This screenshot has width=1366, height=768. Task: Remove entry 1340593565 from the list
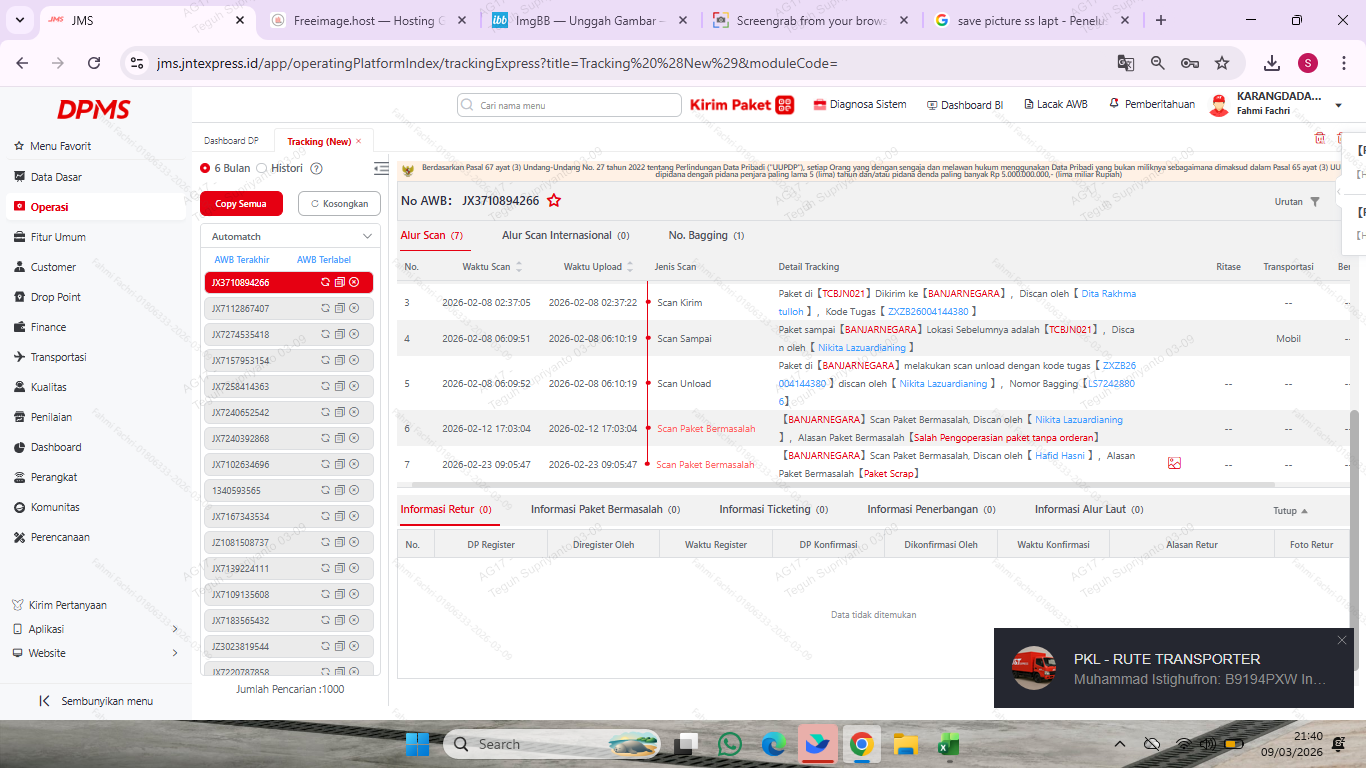pos(354,490)
